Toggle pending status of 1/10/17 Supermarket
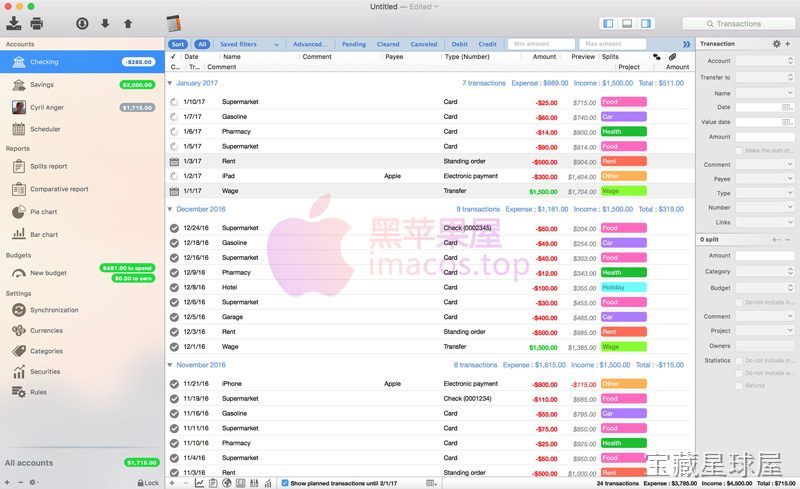This screenshot has height=489, width=800. [174, 102]
